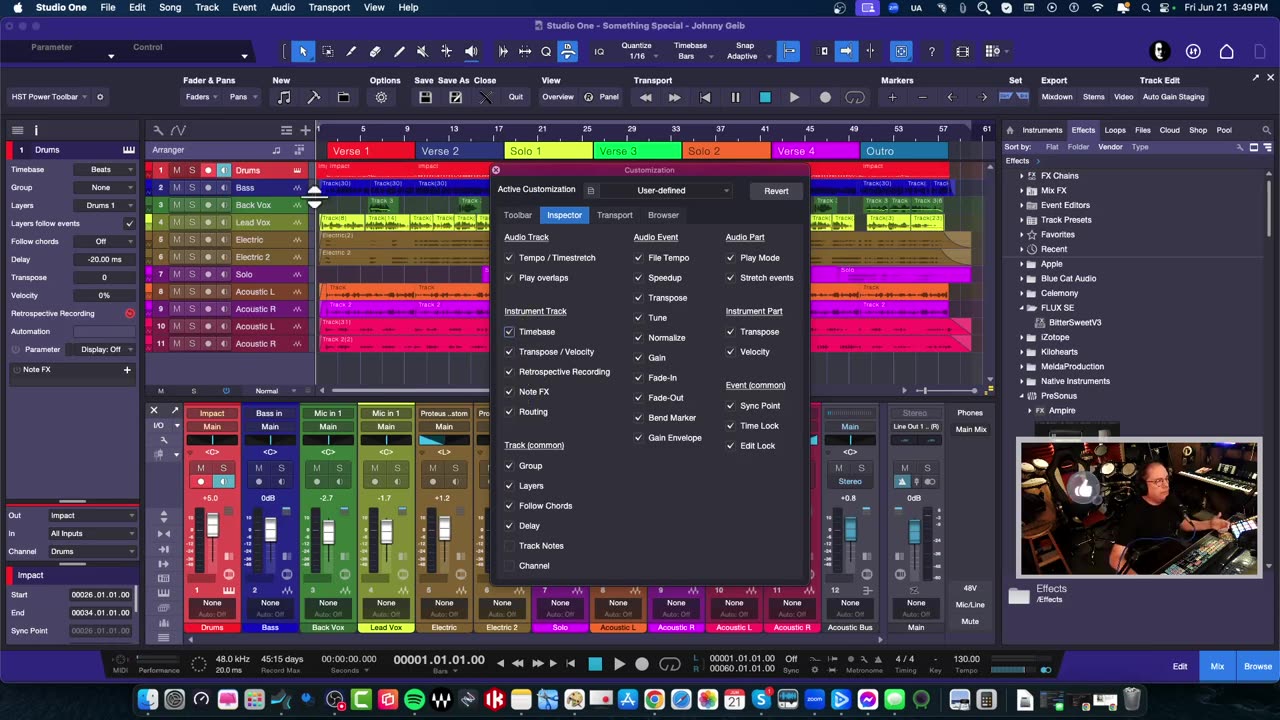Click Record circle in power toolbar

(x=825, y=97)
